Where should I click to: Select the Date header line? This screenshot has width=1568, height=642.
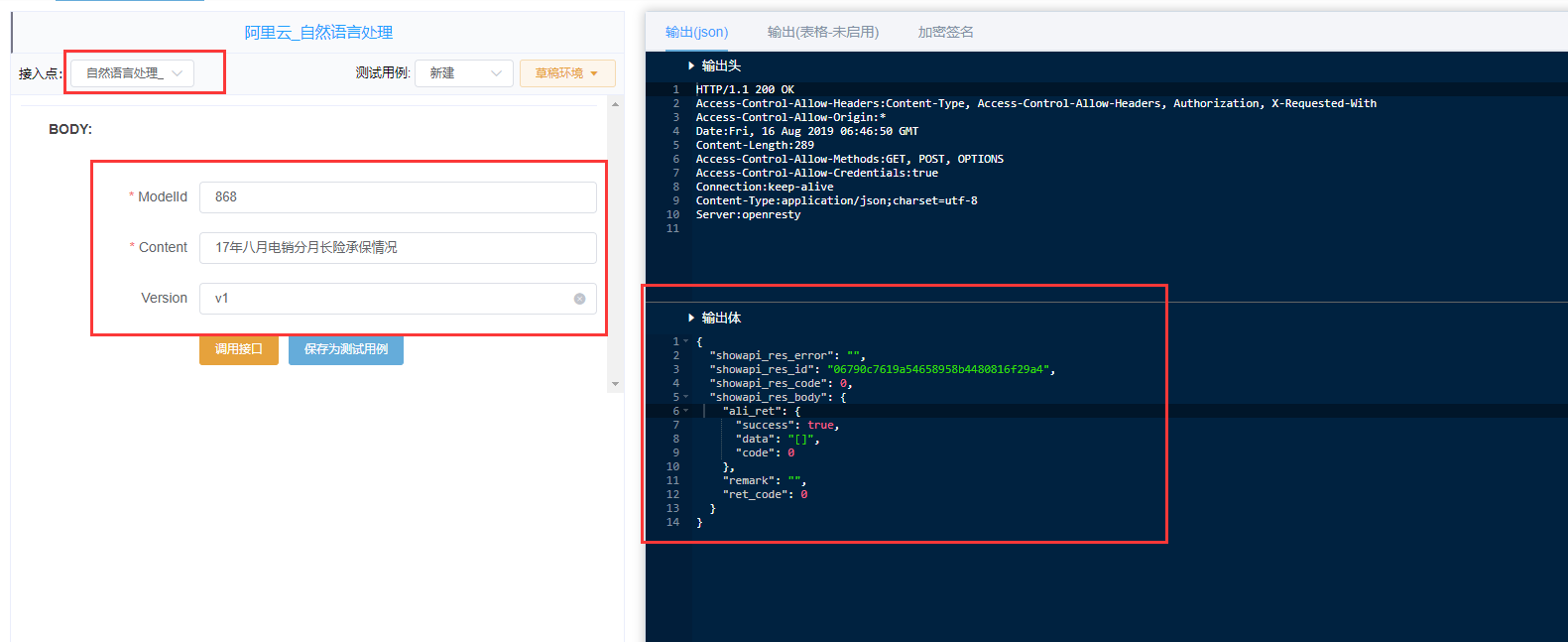pyautogui.click(x=807, y=131)
